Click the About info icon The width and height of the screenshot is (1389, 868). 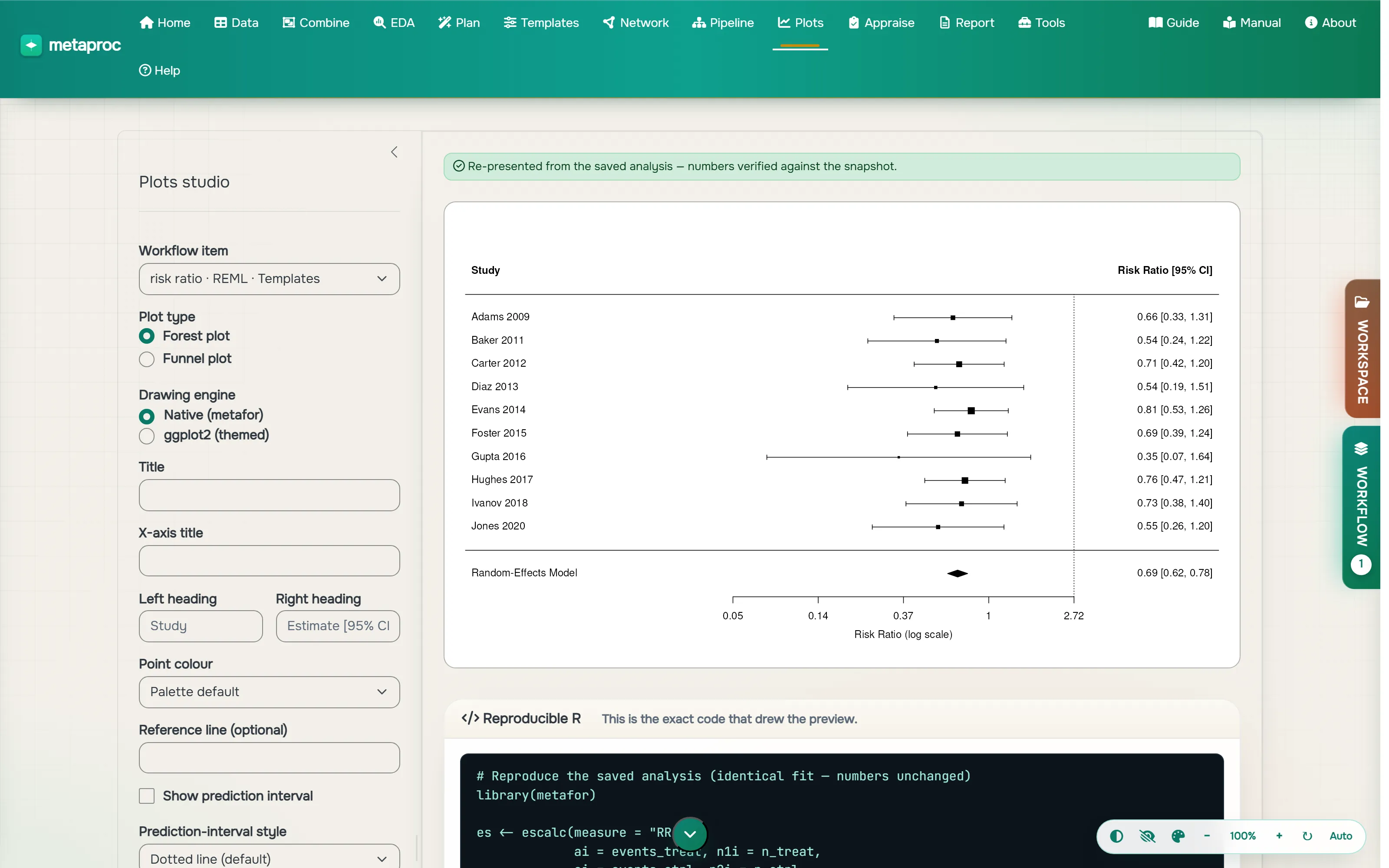coord(1311,23)
